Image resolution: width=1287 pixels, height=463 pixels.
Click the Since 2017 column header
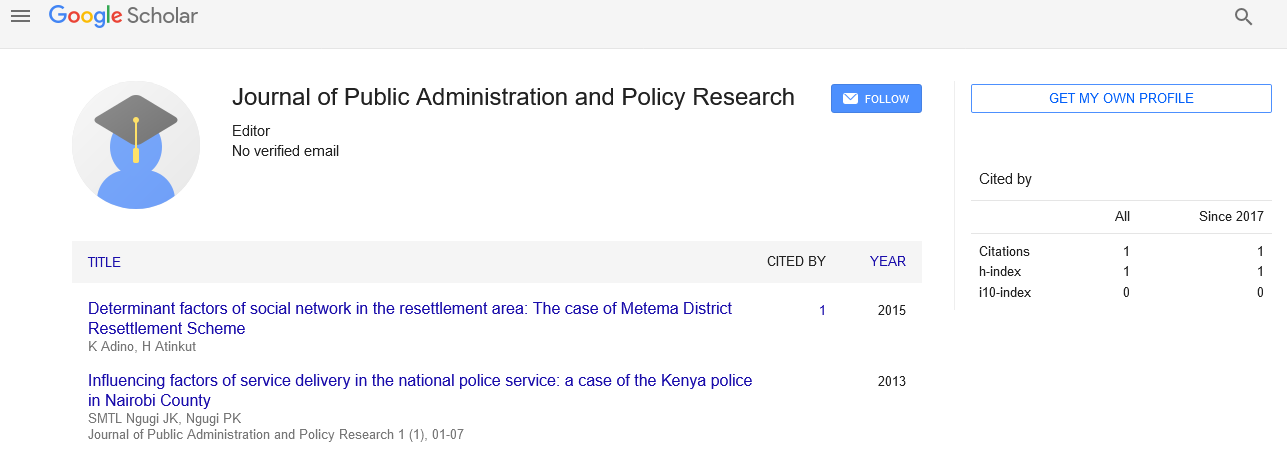(x=1231, y=217)
